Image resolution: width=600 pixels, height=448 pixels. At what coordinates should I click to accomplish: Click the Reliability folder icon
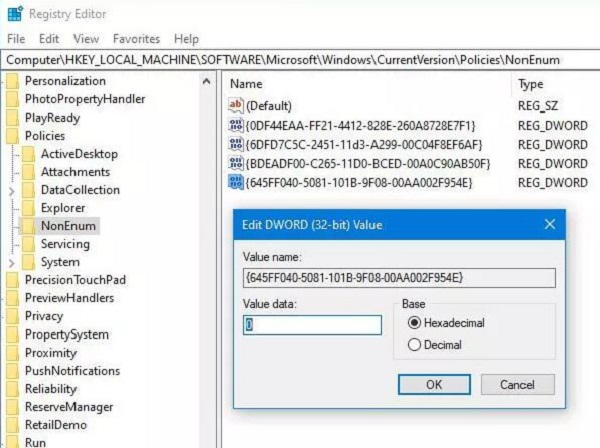point(13,389)
